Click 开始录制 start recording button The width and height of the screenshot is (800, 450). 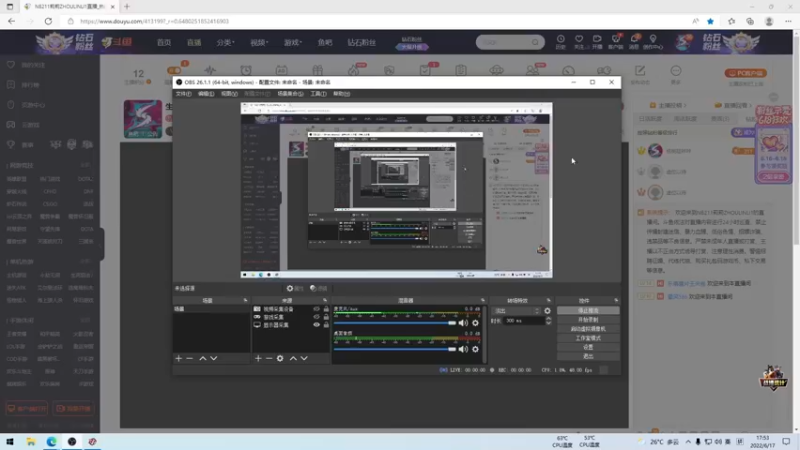[x=588, y=320]
